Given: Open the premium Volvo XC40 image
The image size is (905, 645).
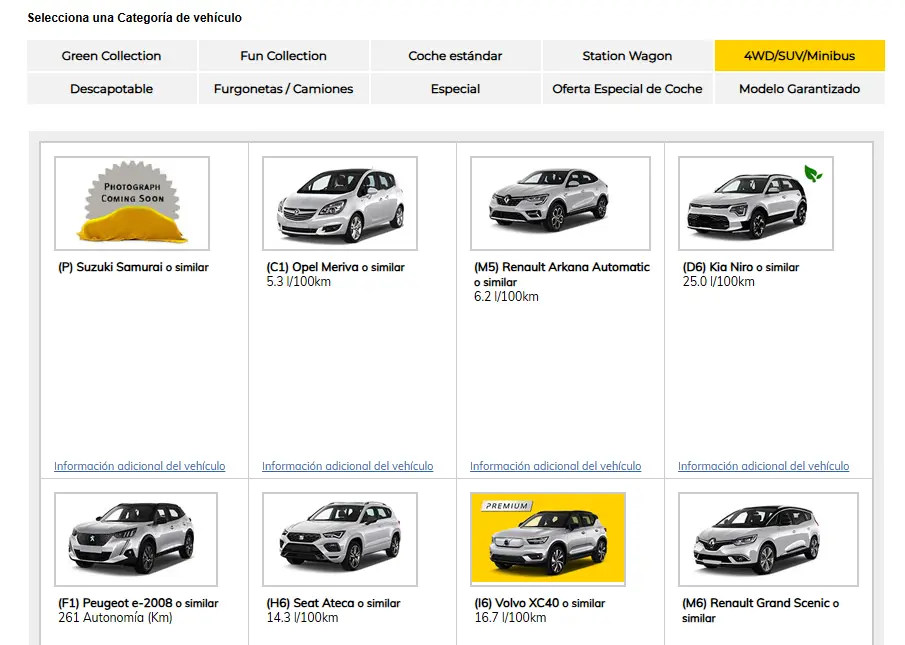Looking at the screenshot, I should click(548, 539).
